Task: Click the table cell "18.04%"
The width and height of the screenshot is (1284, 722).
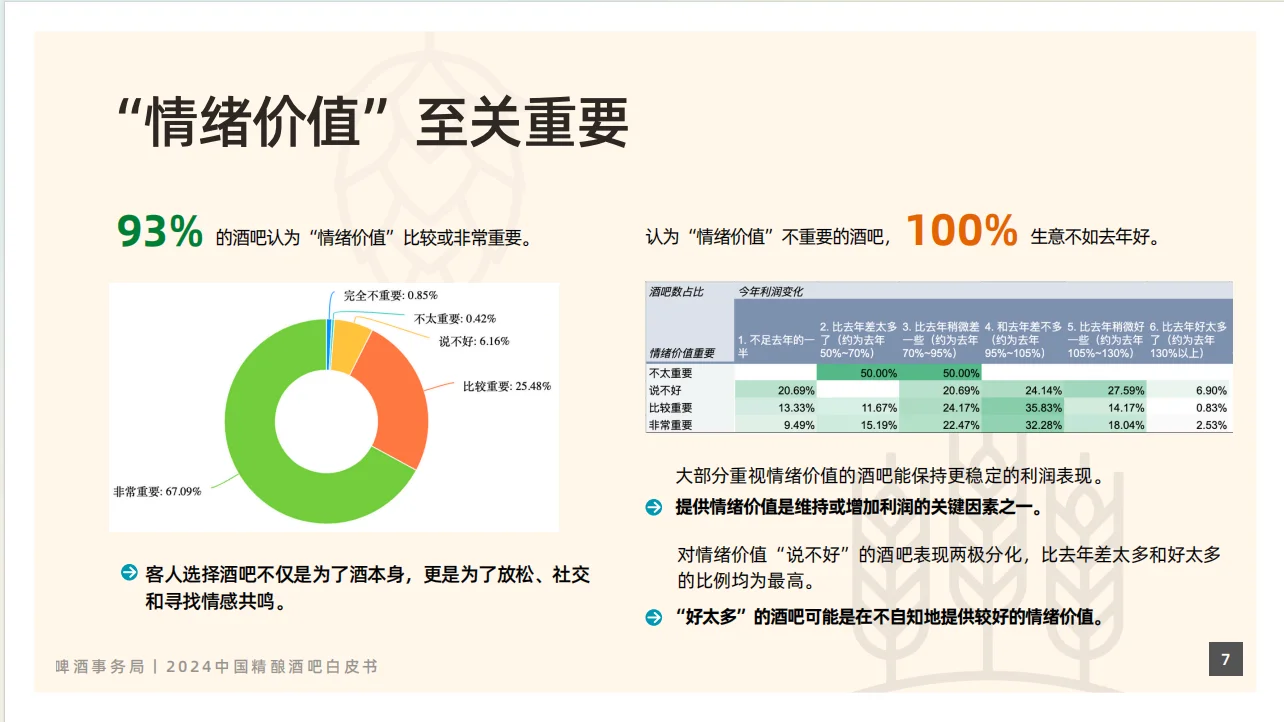Action: [1105, 425]
